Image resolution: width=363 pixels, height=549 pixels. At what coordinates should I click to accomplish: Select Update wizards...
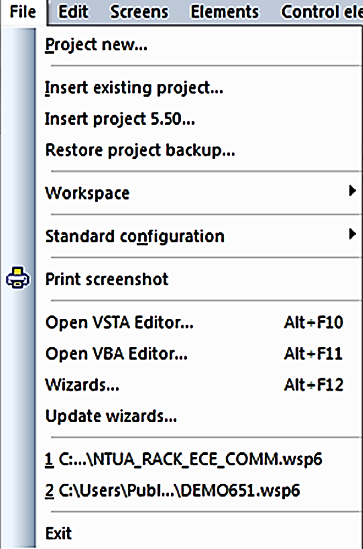[x=199, y=416]
